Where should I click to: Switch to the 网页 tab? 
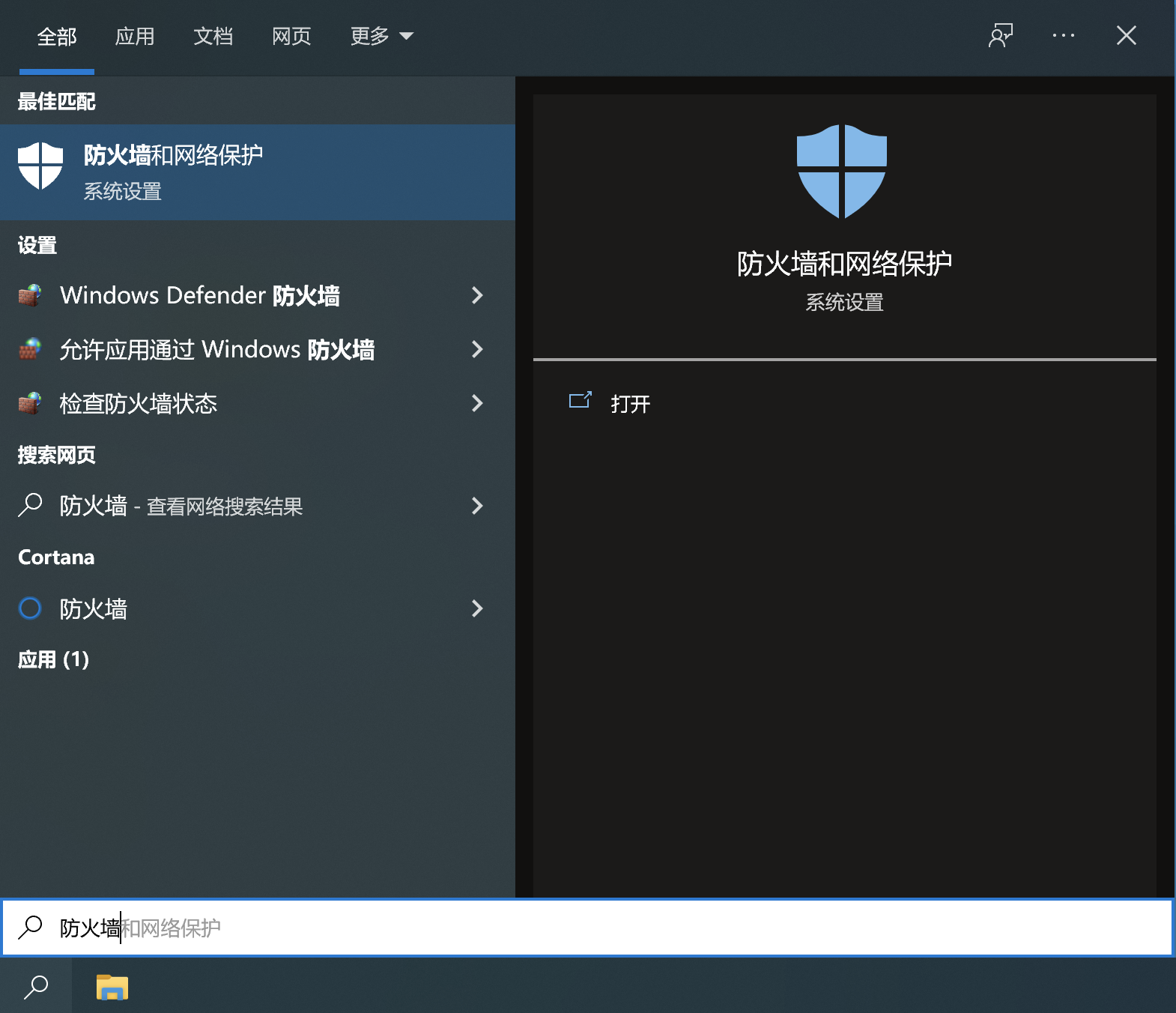click(x=291, y=36)
